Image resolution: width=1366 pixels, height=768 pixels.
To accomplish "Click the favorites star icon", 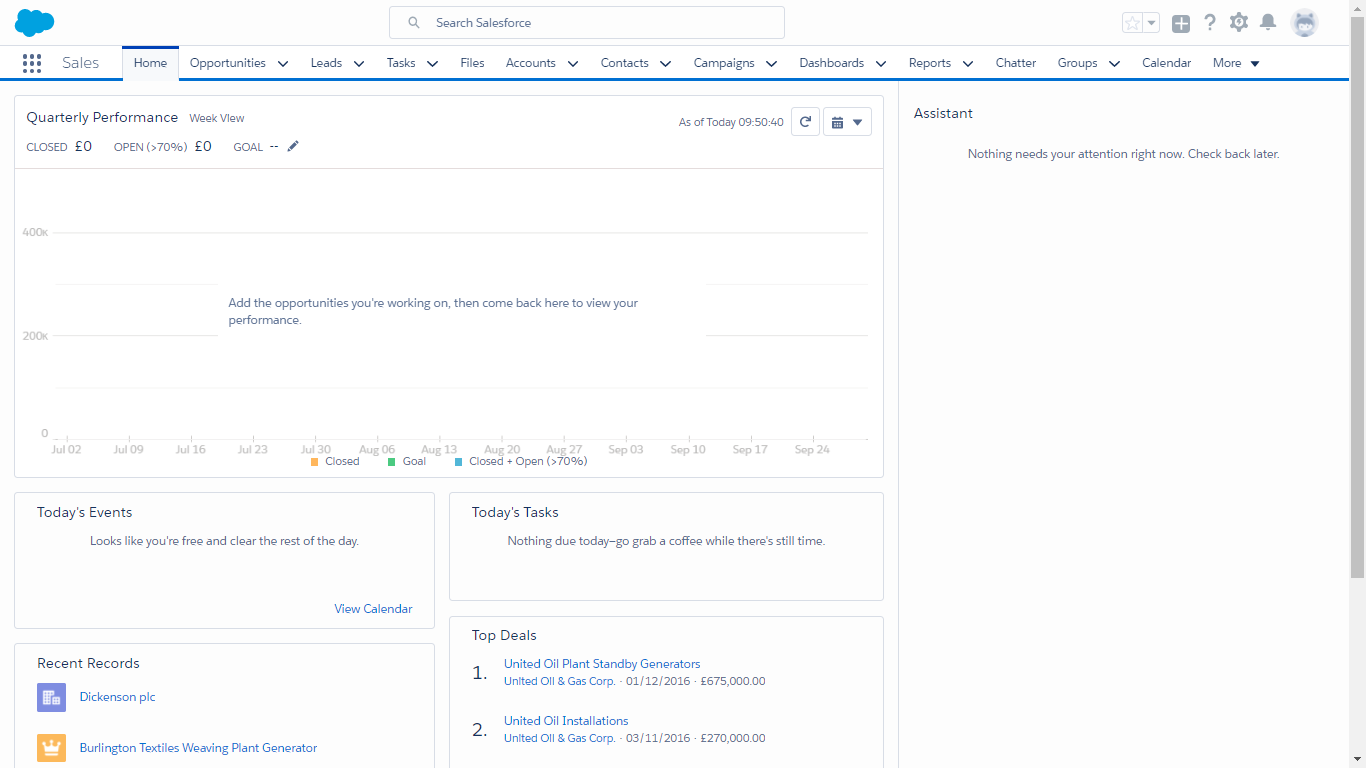I will click(x=1132, y=23).
